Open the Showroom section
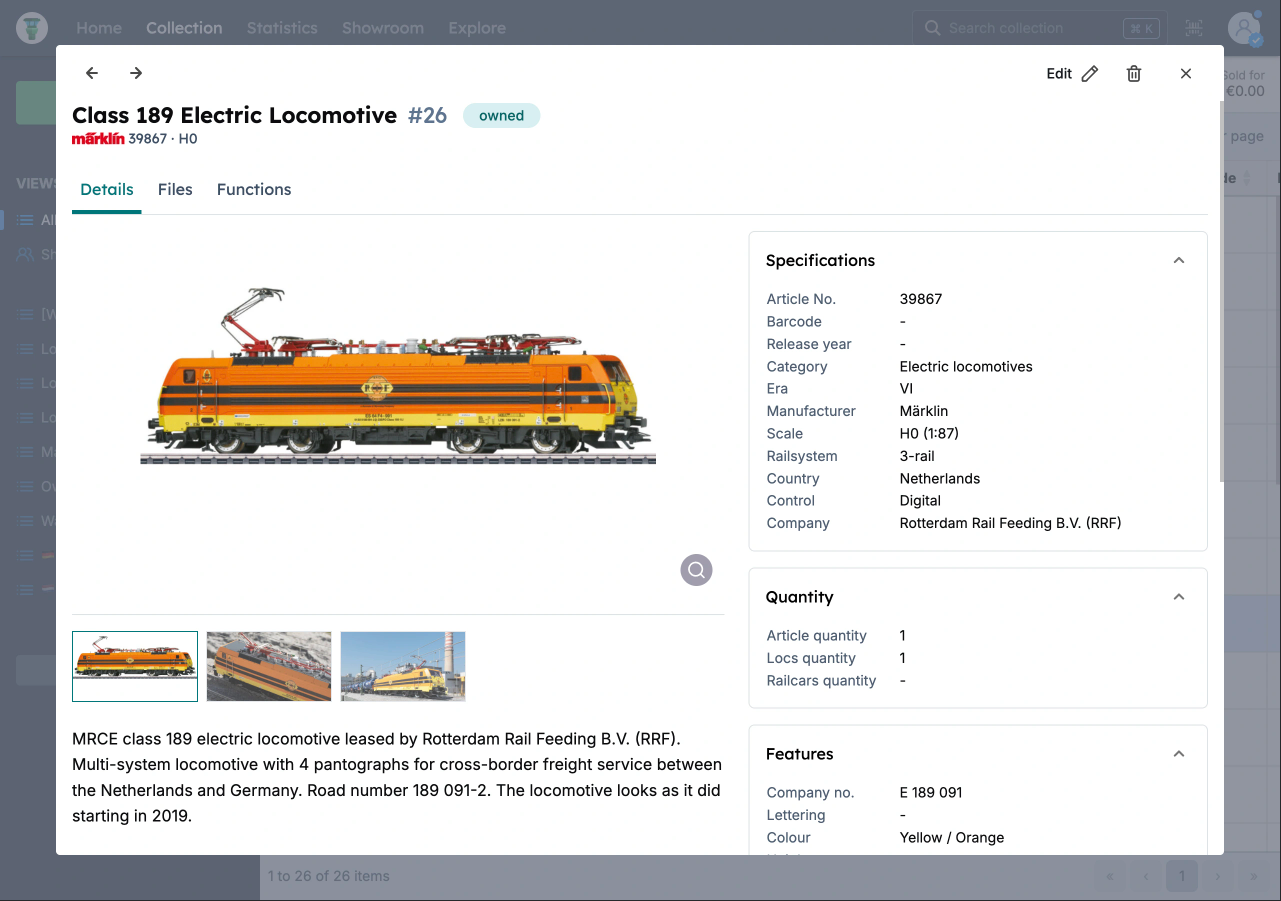Screen dimensions: 1281x901 point(383,28)
